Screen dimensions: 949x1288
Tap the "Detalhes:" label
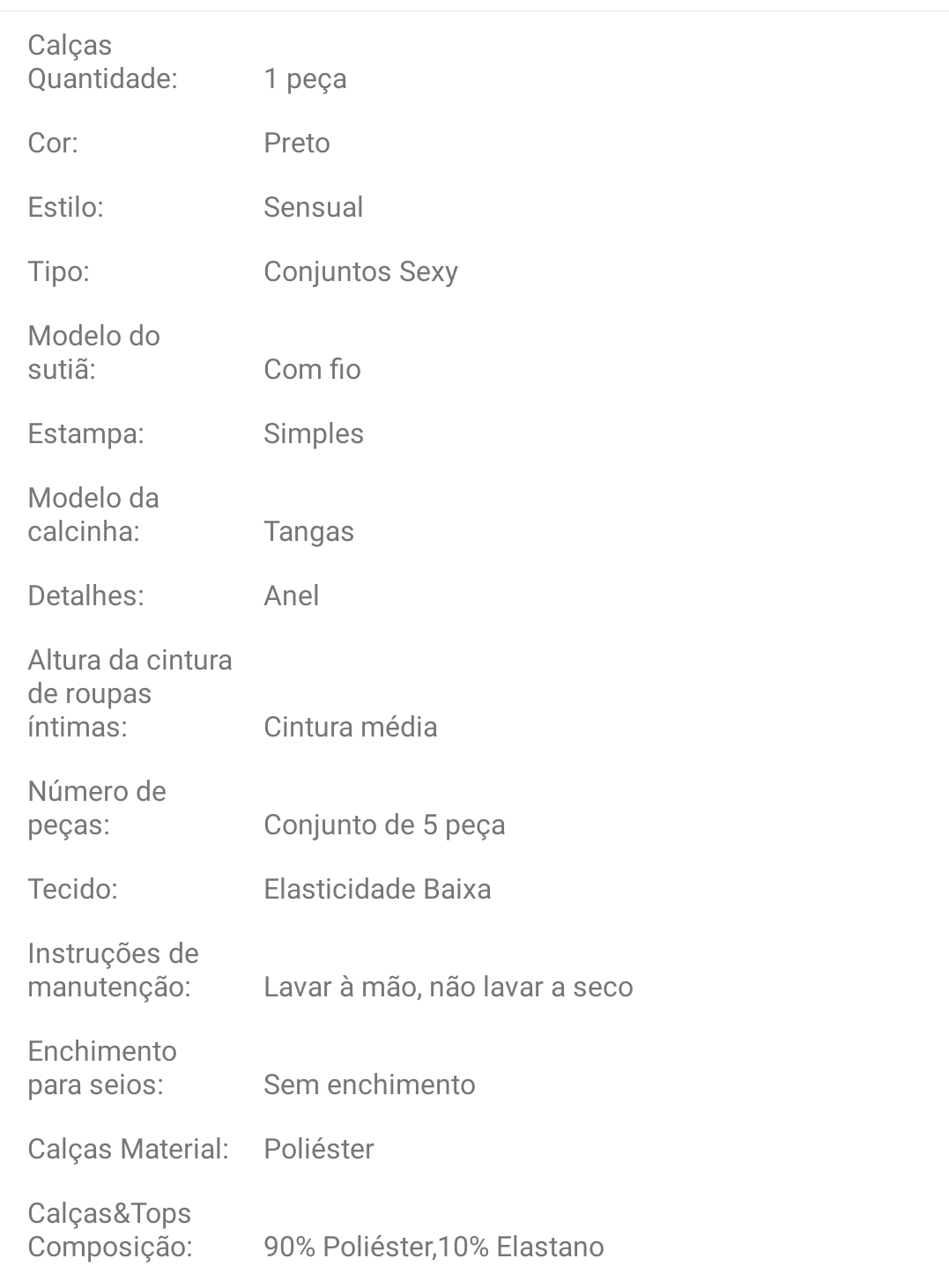[86, 596]
